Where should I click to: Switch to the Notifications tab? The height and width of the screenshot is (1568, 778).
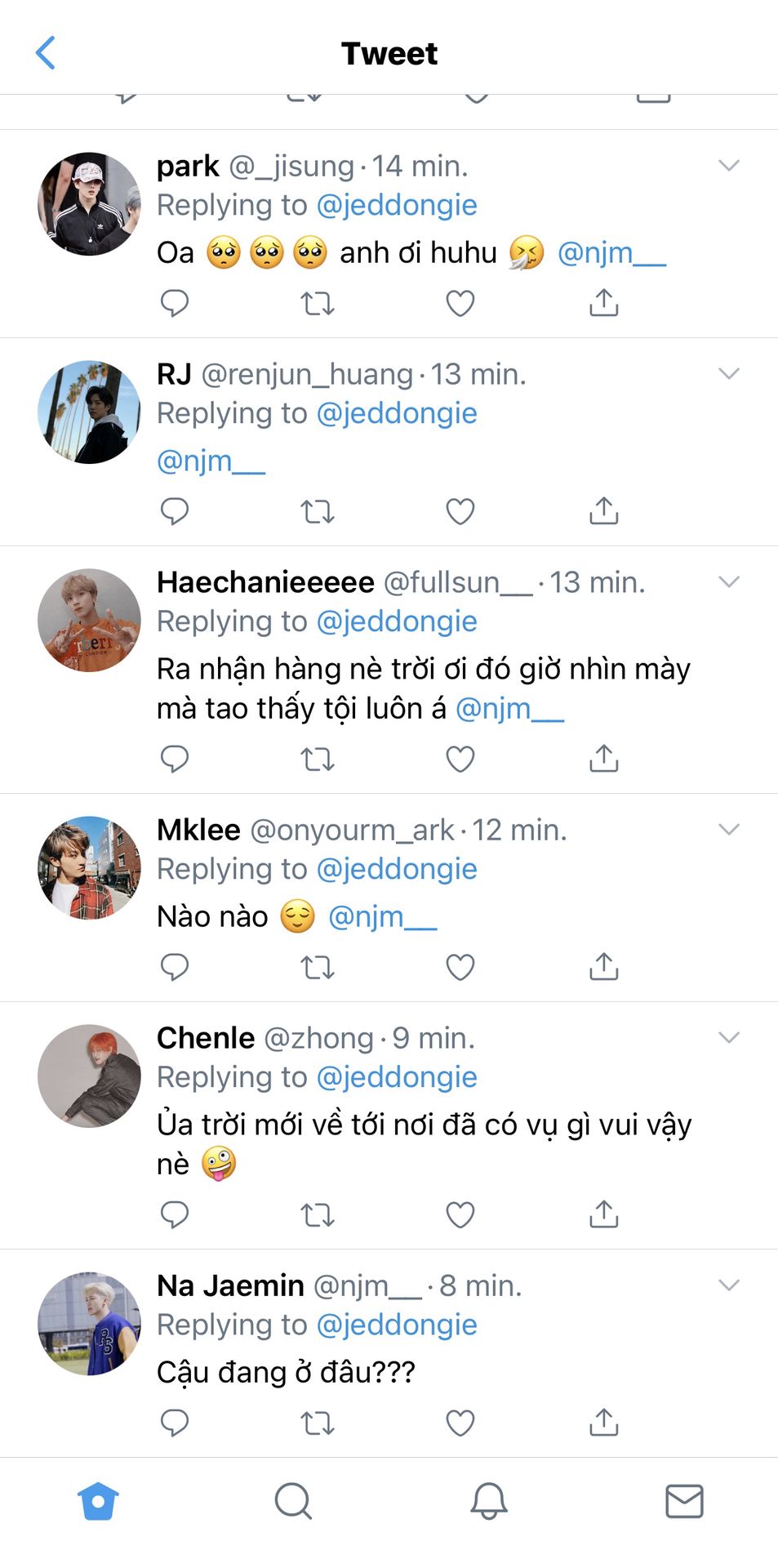(x=488, y=1501)
